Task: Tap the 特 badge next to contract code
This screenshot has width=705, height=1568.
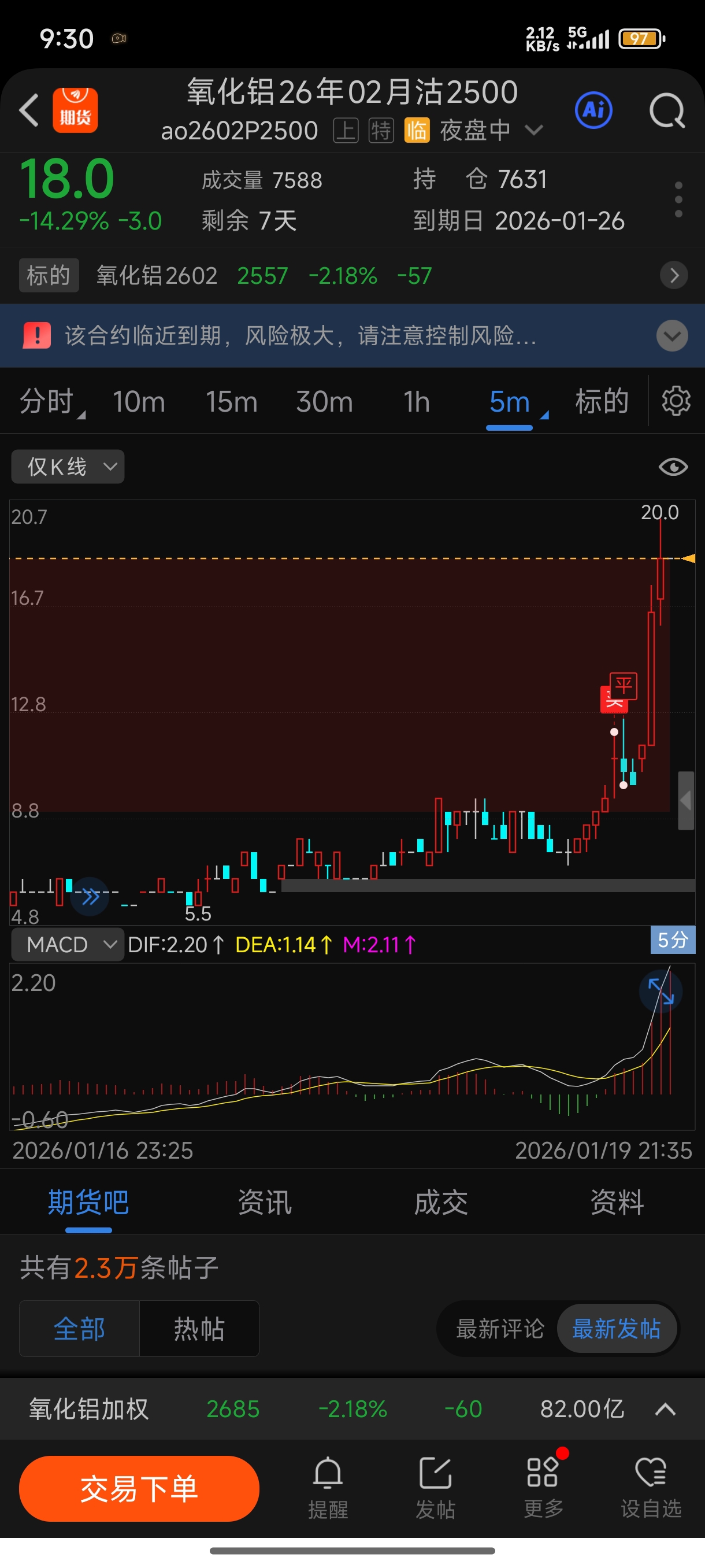Action: 381,131
